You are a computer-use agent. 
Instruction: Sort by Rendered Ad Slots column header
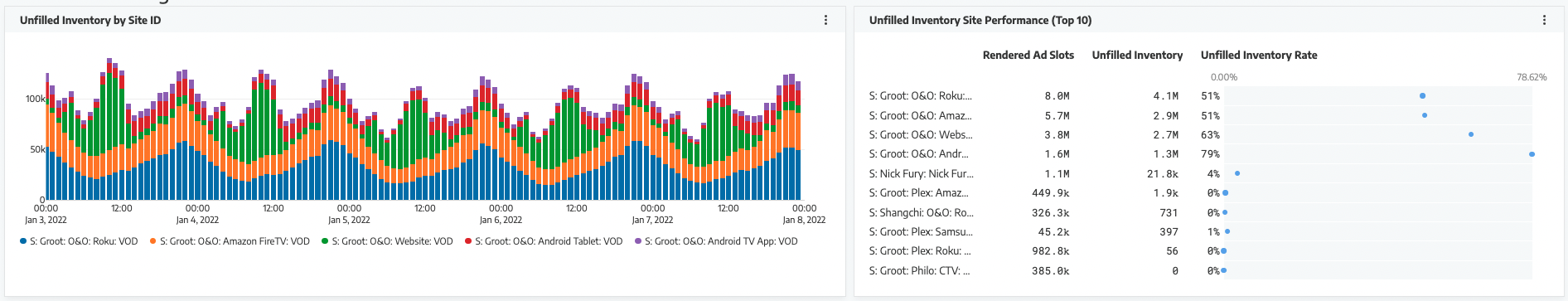pyautogui.click(x=1028, y=56)
